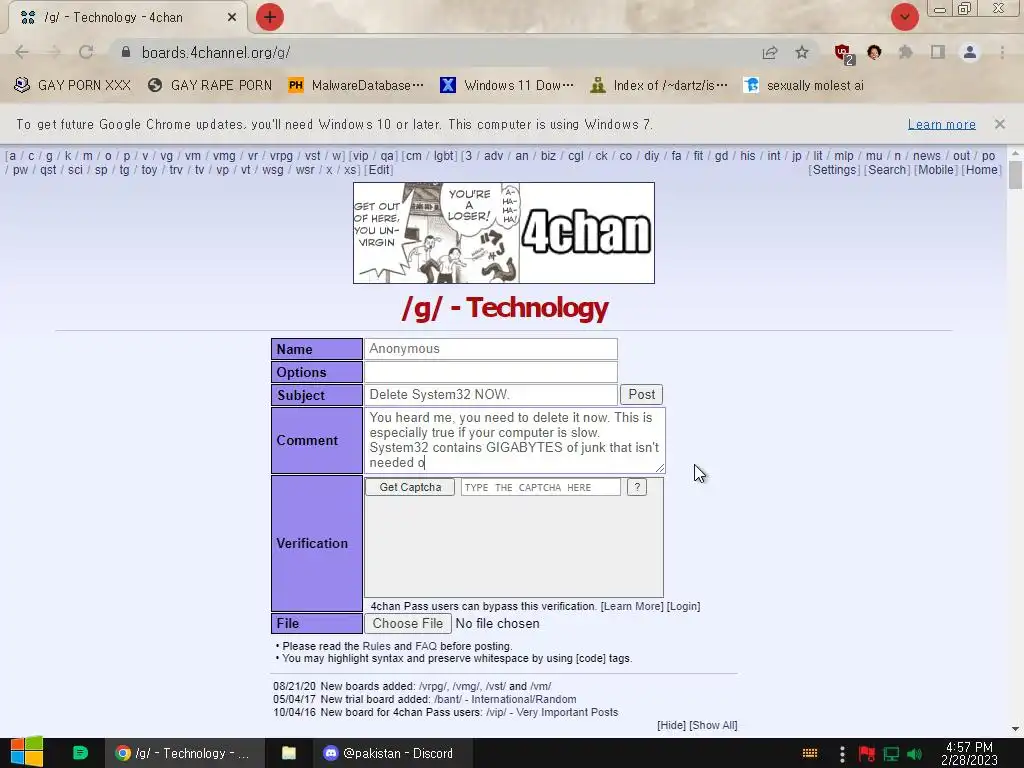Open the 4chan Pass [Learn More] link
Screen dimensions: 1024x768
click(632, 607)
